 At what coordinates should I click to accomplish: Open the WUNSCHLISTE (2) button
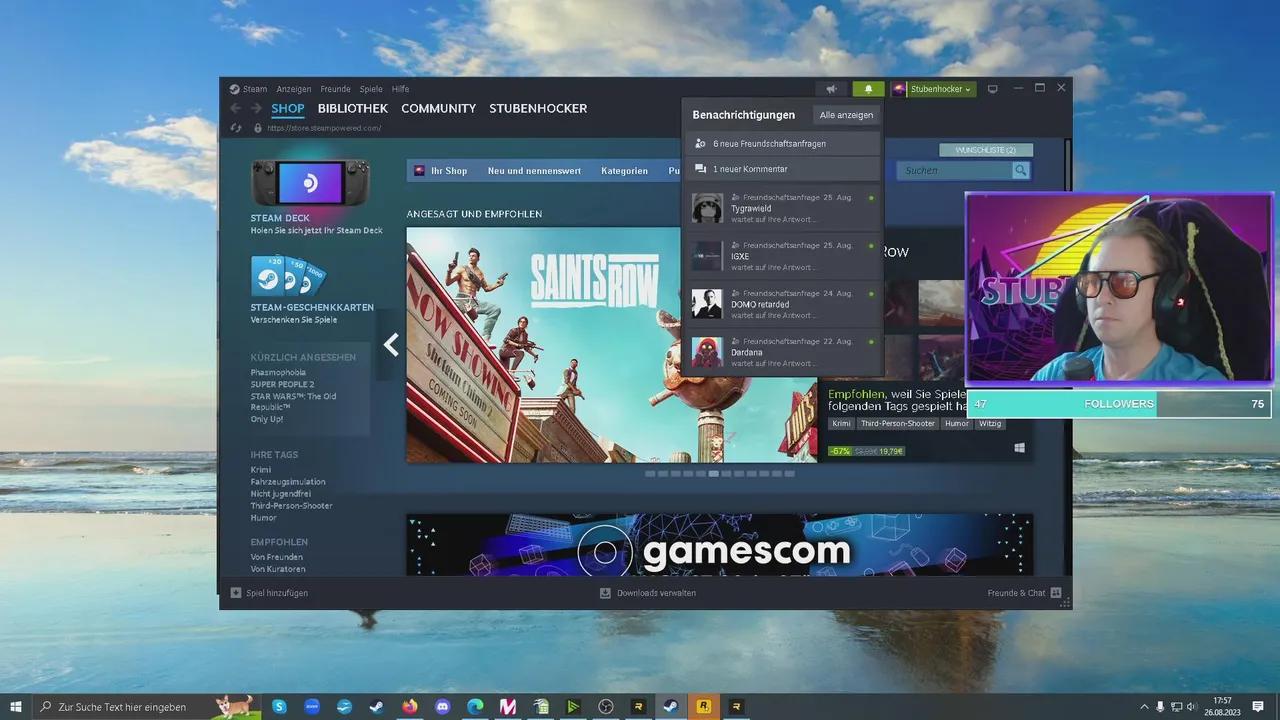coord(985,150)
